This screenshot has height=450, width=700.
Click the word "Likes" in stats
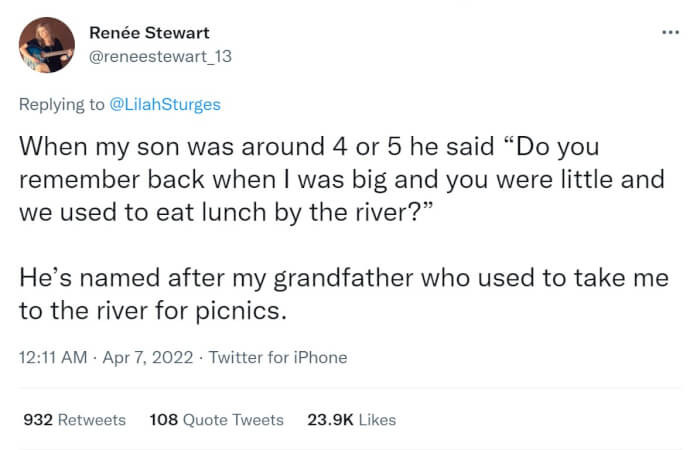pyautogui.click(x=376, y=420)
